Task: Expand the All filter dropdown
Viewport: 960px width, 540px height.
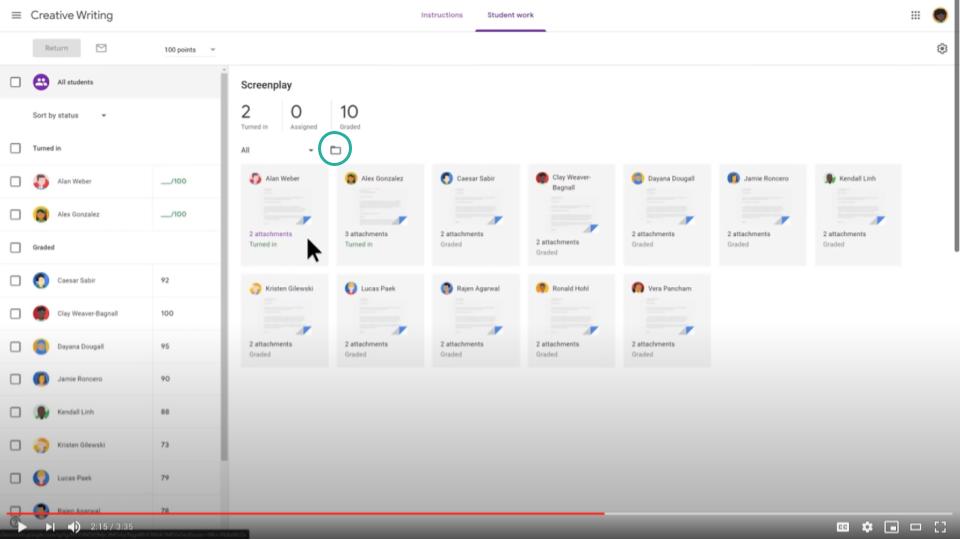Action: (x=277, y=151)
